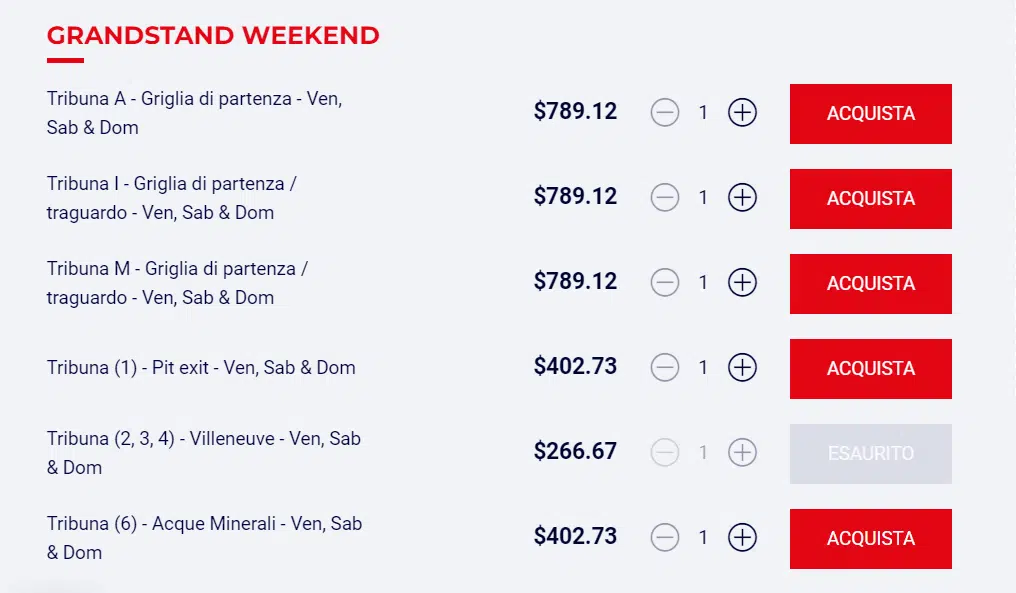The image size is (1016, 593).
Task: Add one more Tribuna M ticket
Action: (x=742, y=283)
